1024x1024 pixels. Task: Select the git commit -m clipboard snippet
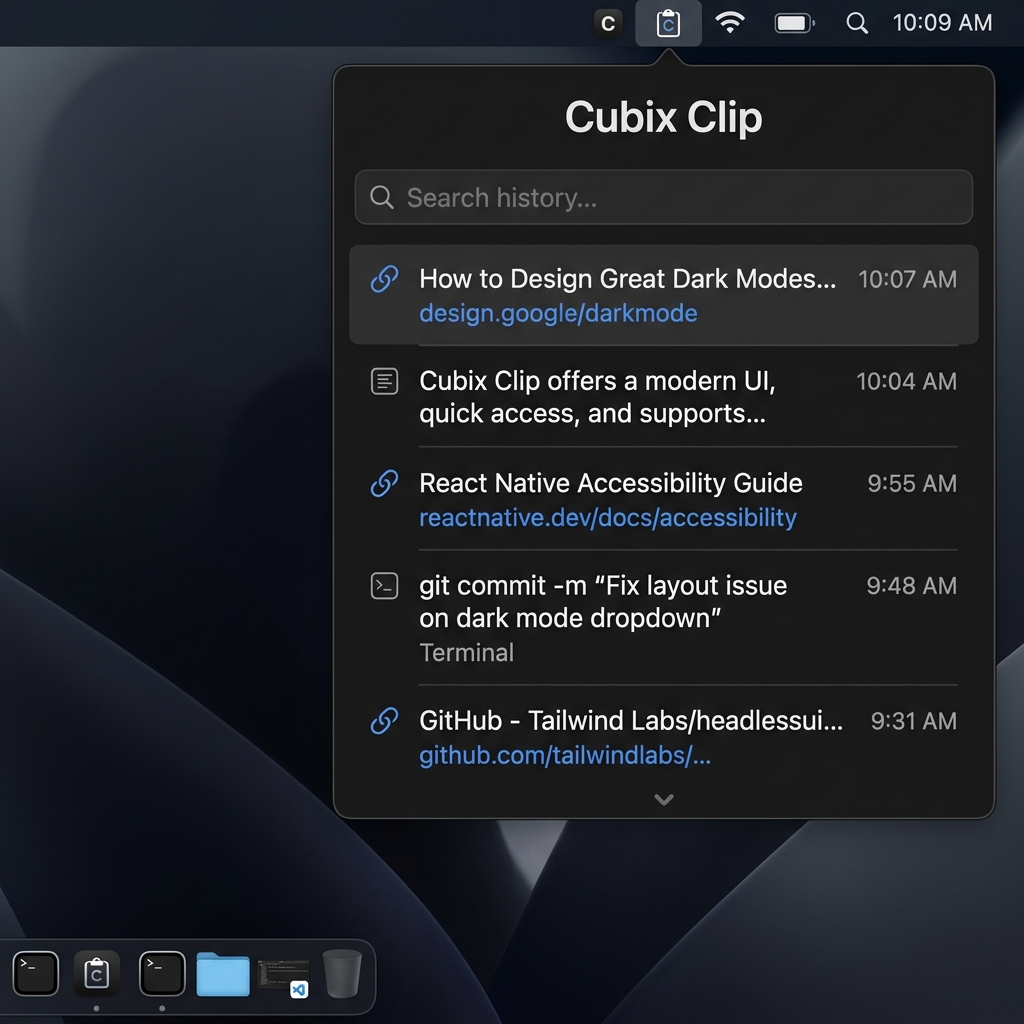pyautogui.click(x=603, y=601)
